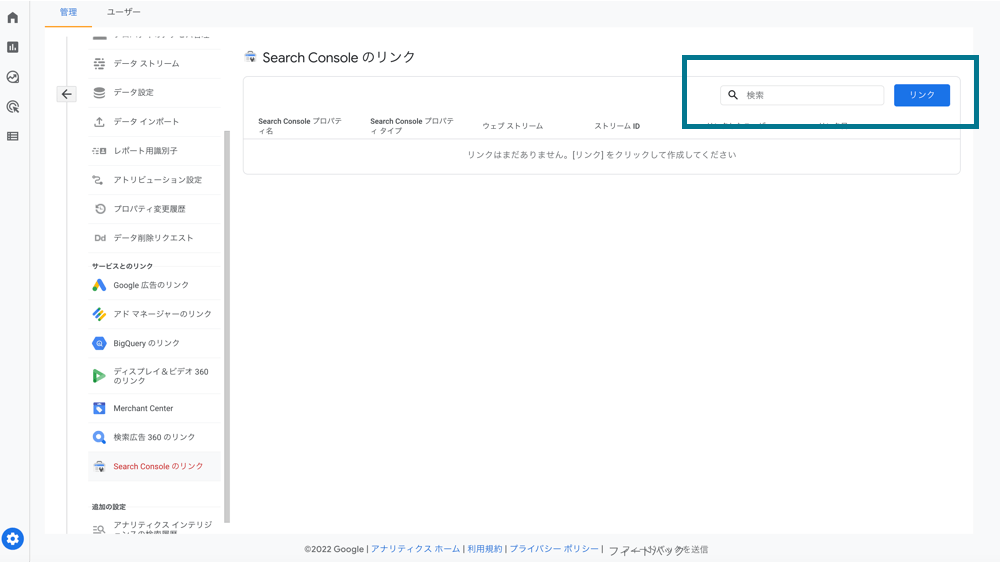This screenshot has height=562, width=1000.
Task: Click the Ad Manager logo icon
Action: coord(99,314)
